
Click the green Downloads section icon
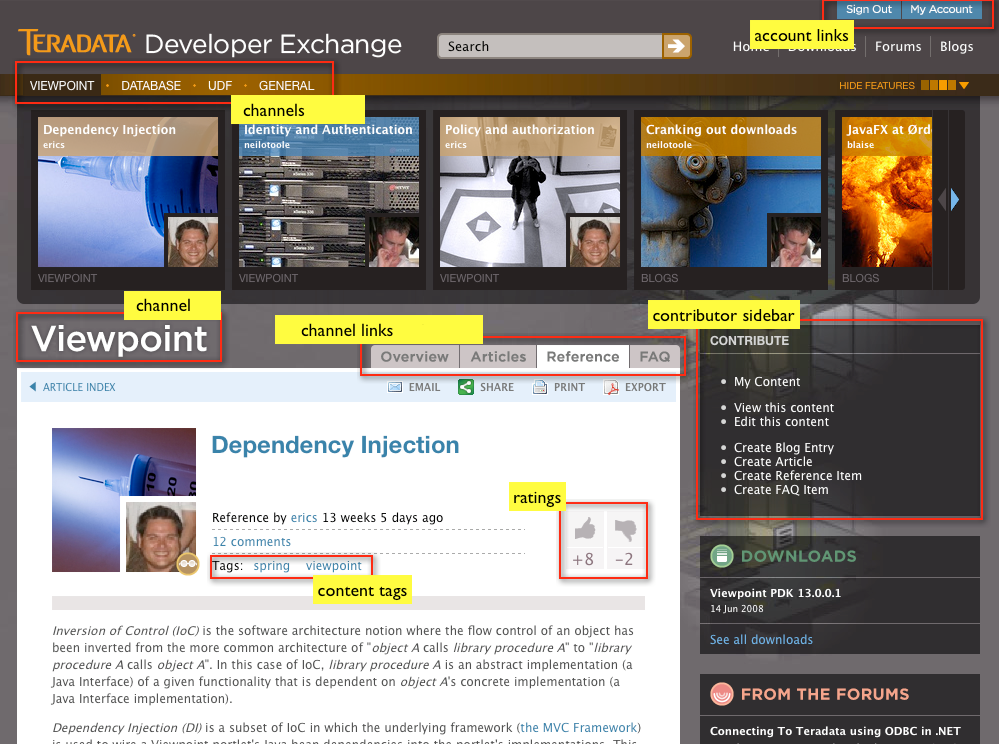(x=722, y=556)
